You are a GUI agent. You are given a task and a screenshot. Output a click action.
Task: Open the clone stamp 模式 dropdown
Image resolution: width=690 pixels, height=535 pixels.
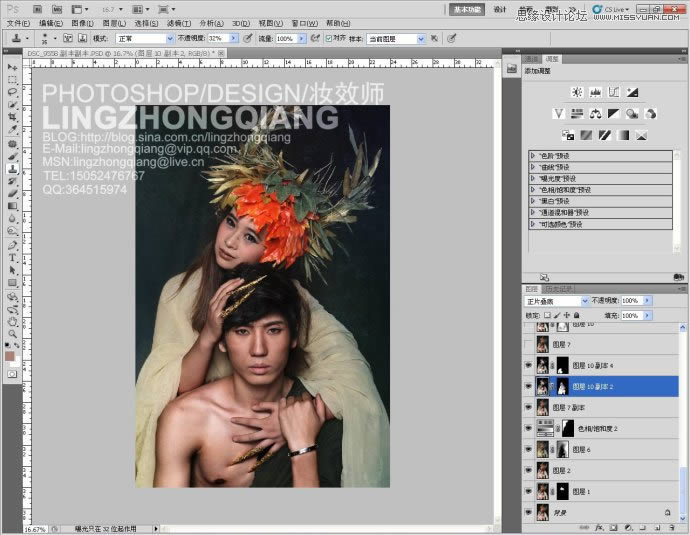pos(145,39)
